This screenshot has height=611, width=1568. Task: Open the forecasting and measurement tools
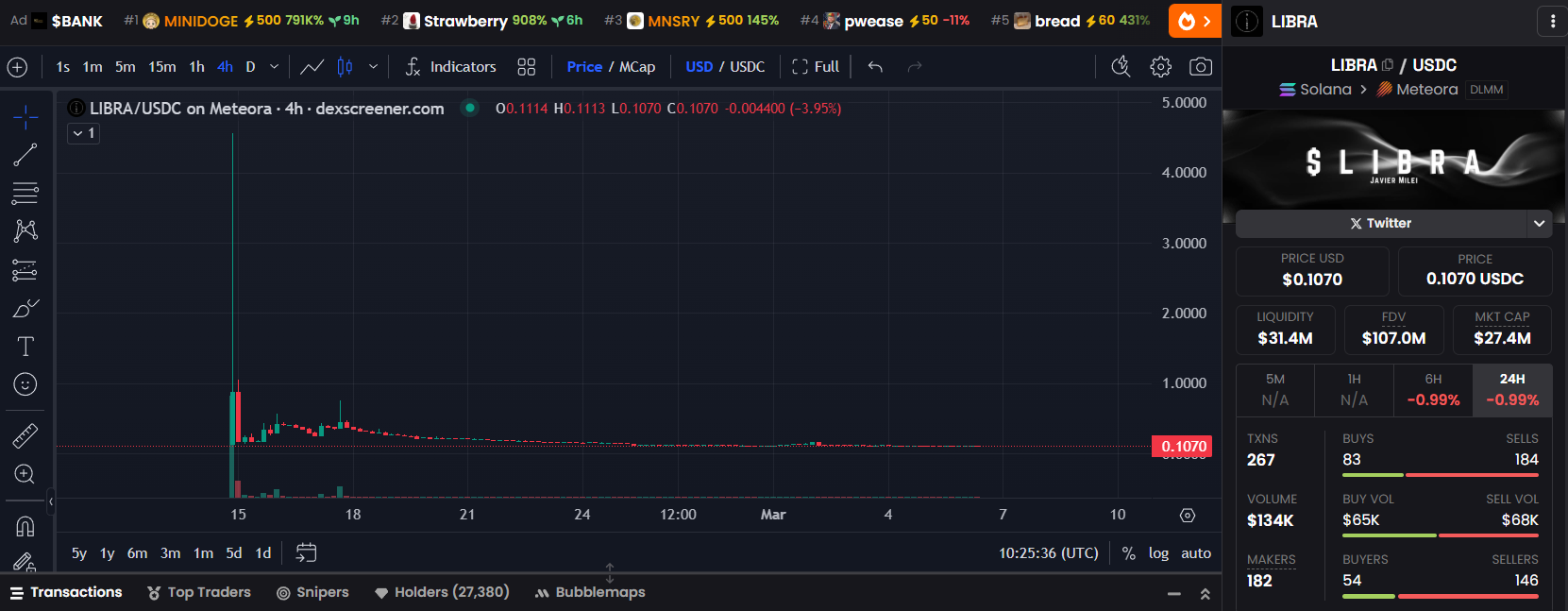pos(25,270)
